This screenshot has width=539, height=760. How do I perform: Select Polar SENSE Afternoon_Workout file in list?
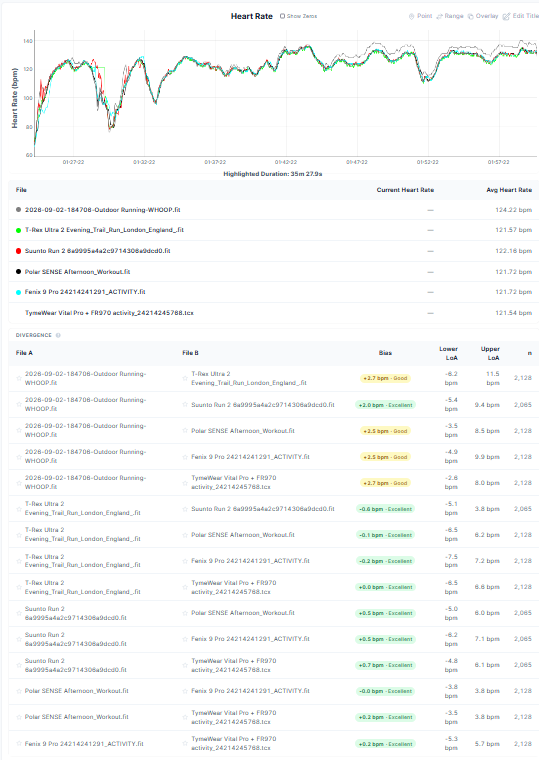(78, 271)
